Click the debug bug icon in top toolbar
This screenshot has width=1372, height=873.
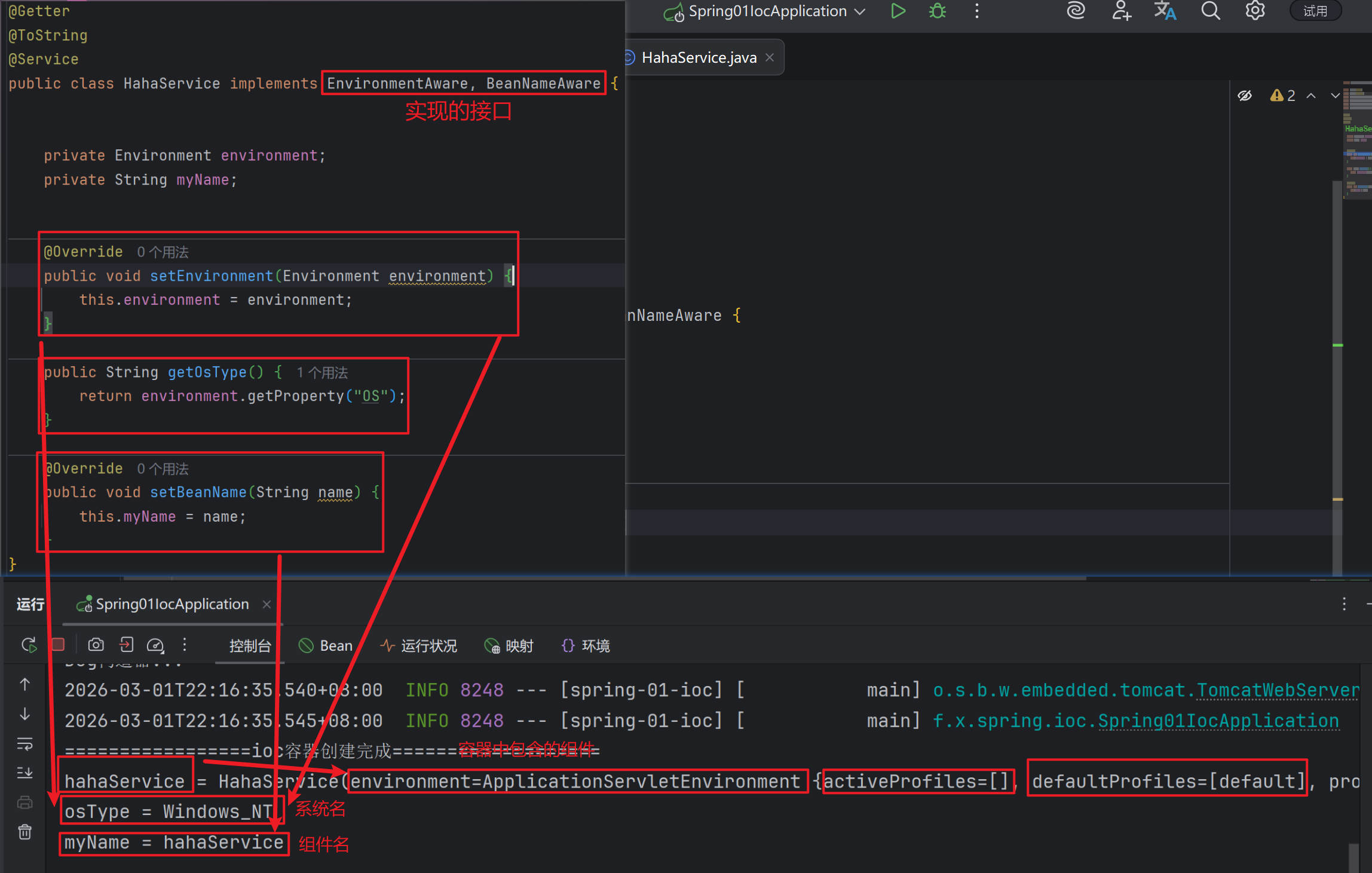click(x=937, y=11)
